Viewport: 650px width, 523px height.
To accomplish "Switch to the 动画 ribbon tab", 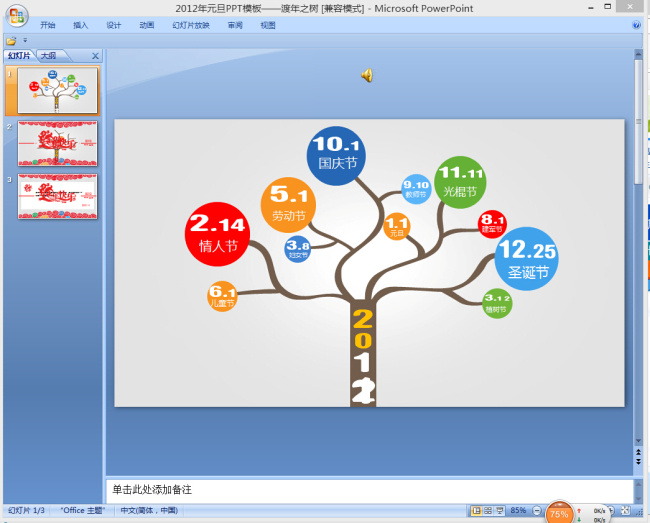I will pos(147,25).
